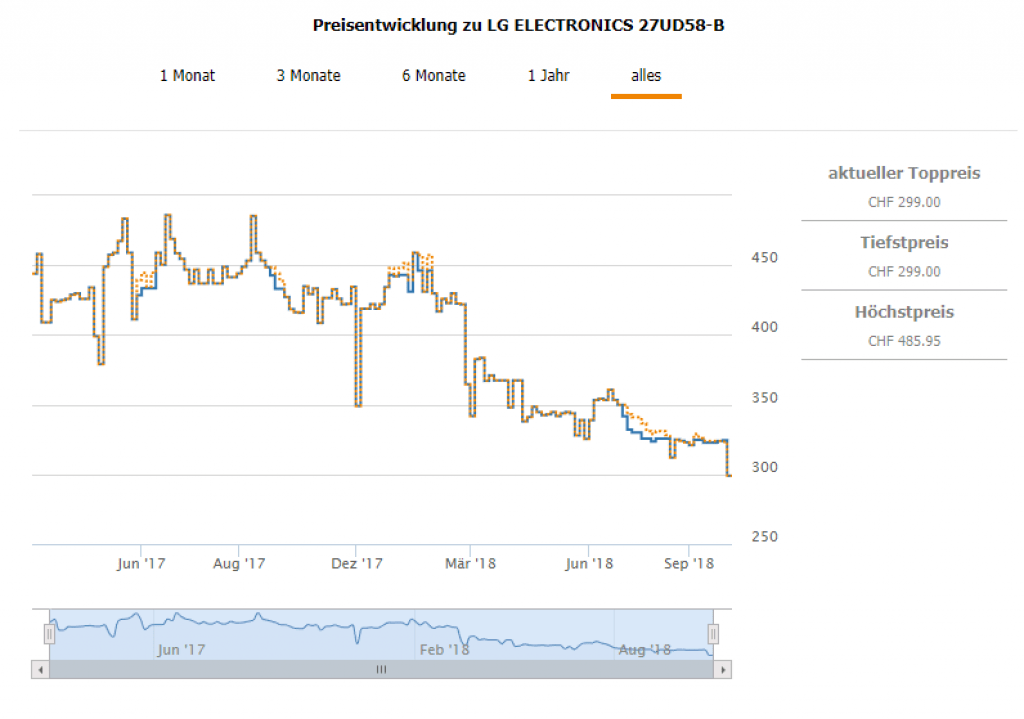Click the chart title Preisentwicklung zu LG ELECTRONICS
Image resolution: width=1024 pixels, height=719 pixels.
coord(518,25)
